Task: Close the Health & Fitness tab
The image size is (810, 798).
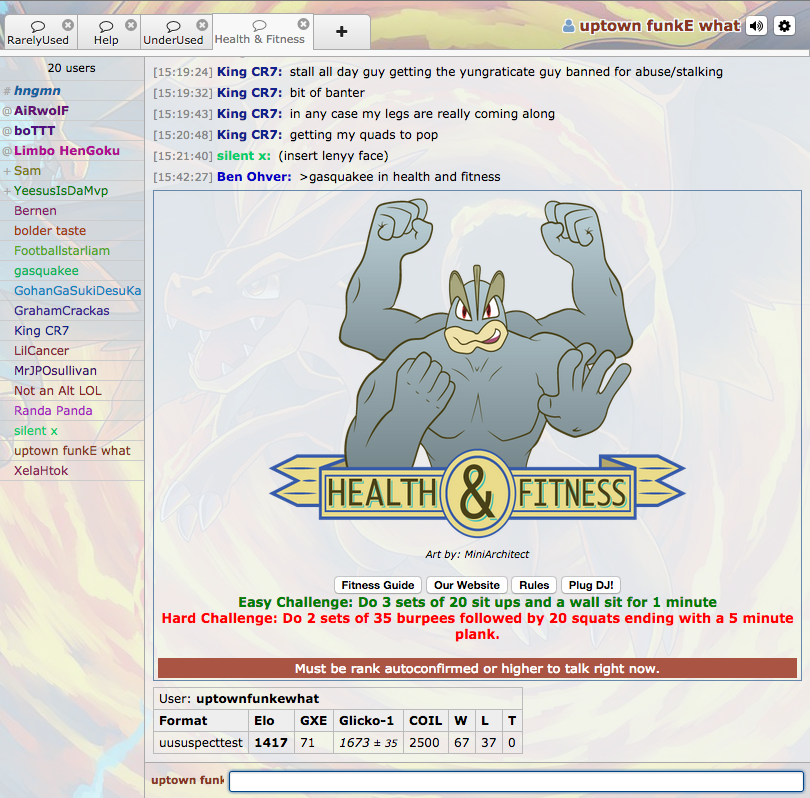Action: pyautogui.click(x=304, y=24)
